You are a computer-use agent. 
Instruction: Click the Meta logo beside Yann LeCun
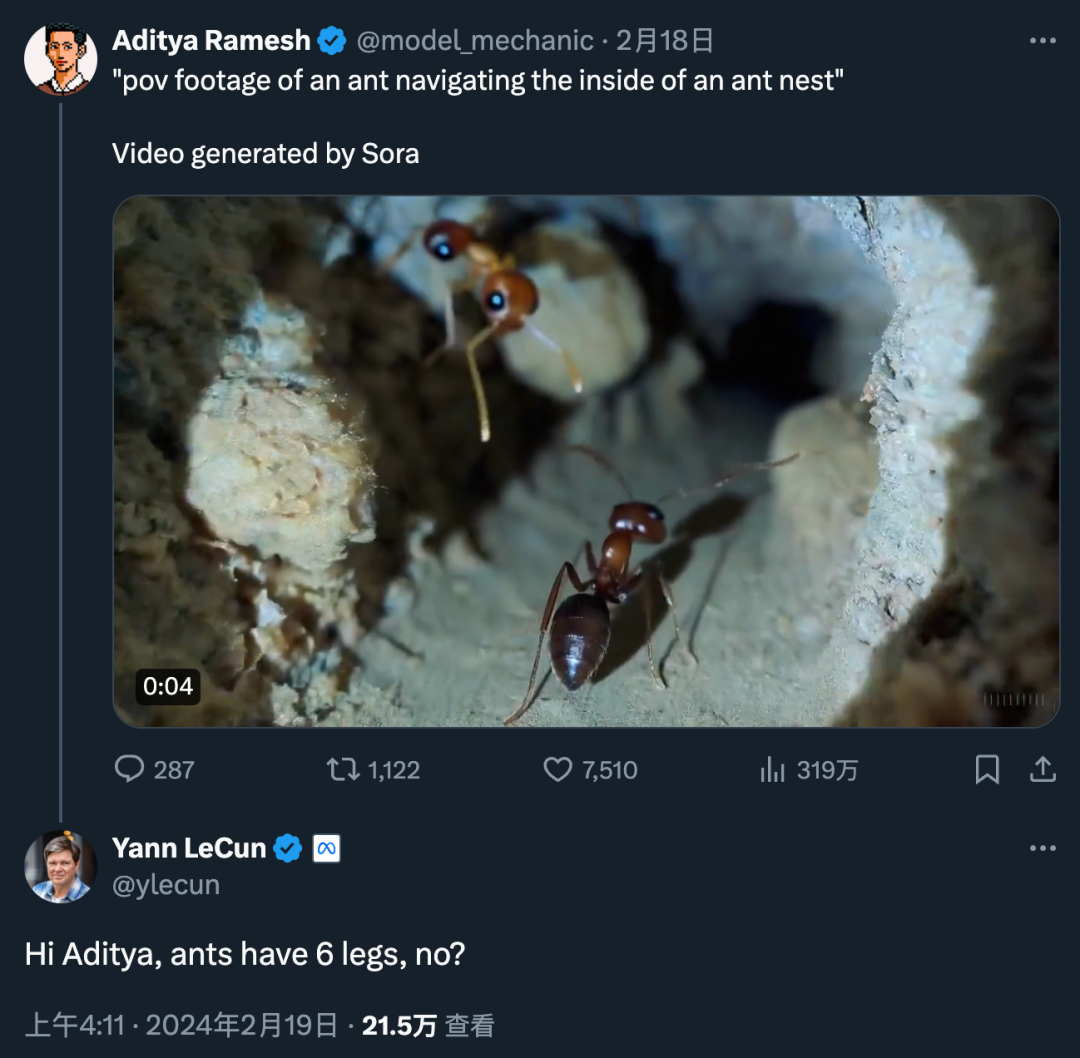(x=326, y=847)
